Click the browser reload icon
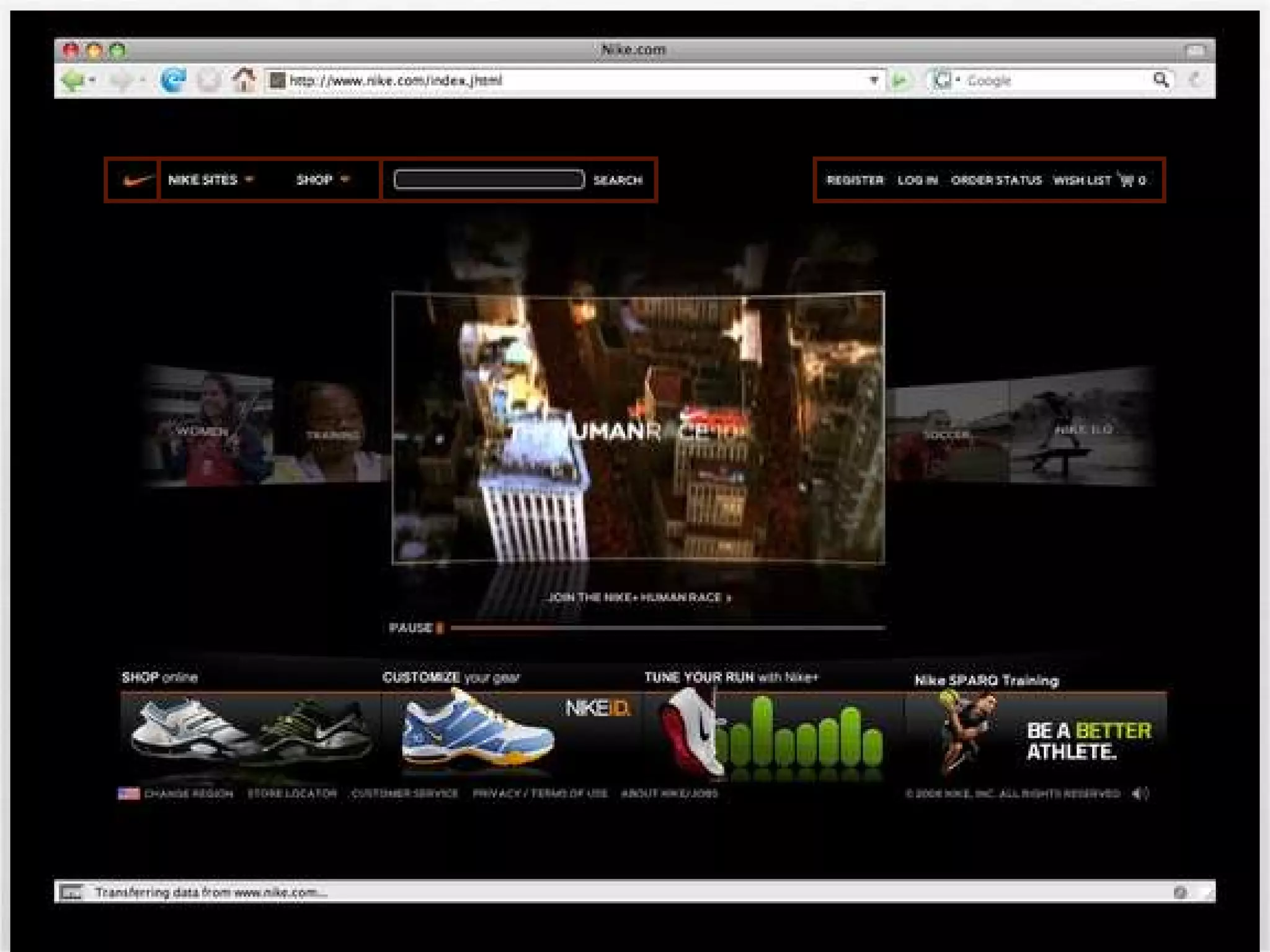The height and width of the screenshot is (952, 1270). pos(173,80)
